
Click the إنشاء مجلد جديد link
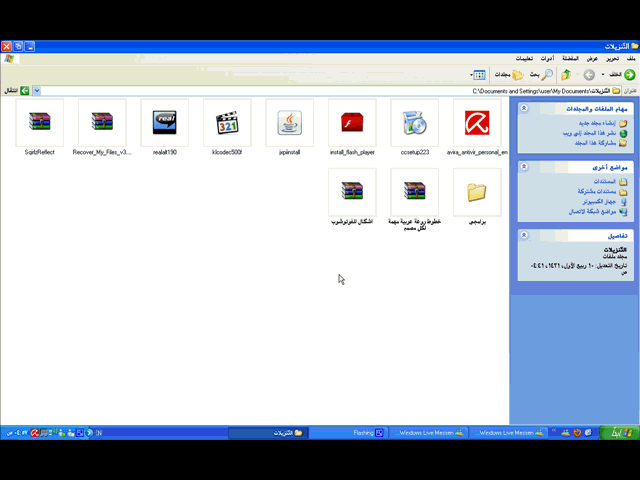tap(597, 123)
